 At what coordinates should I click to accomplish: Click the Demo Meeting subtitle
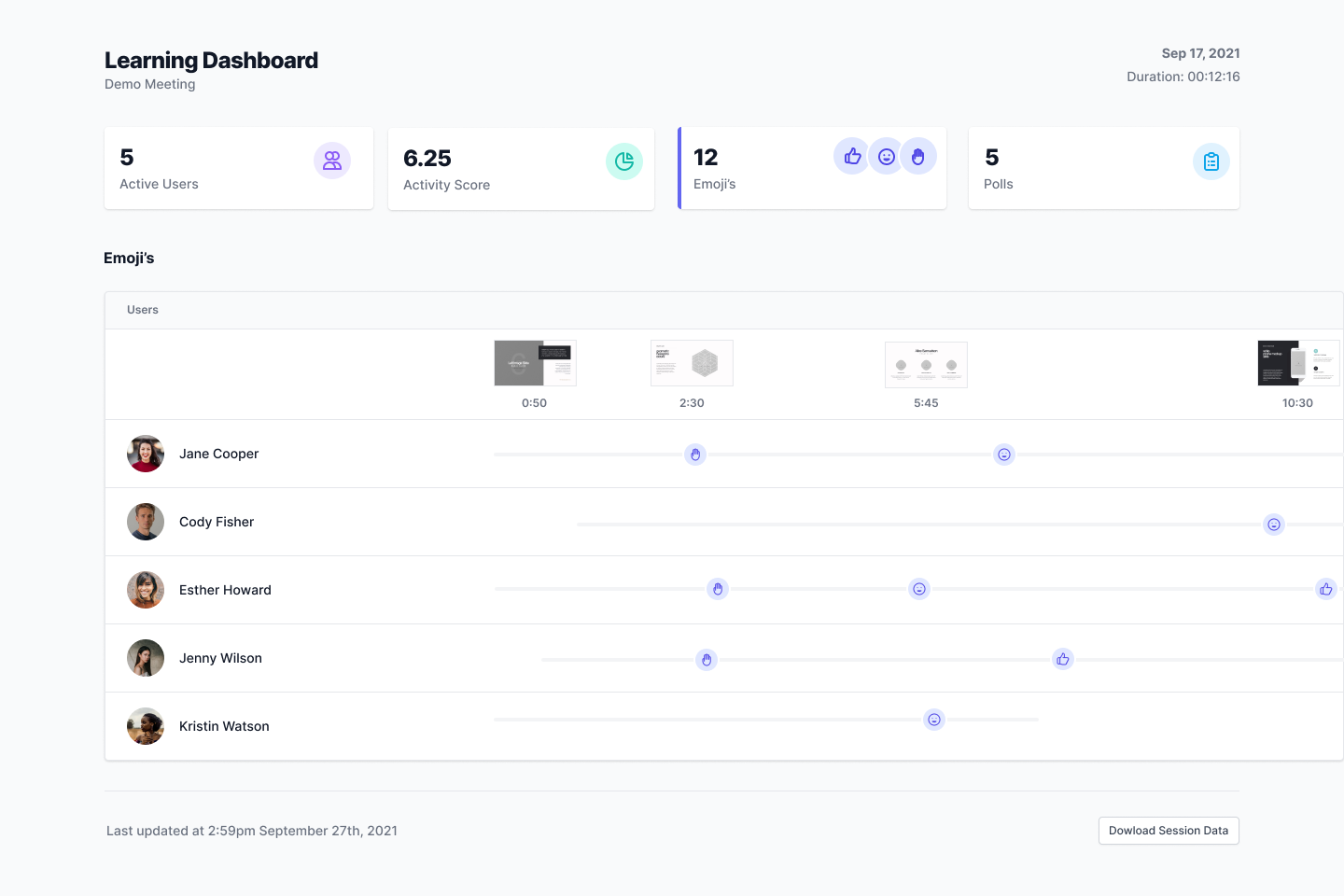click(150, 84)
